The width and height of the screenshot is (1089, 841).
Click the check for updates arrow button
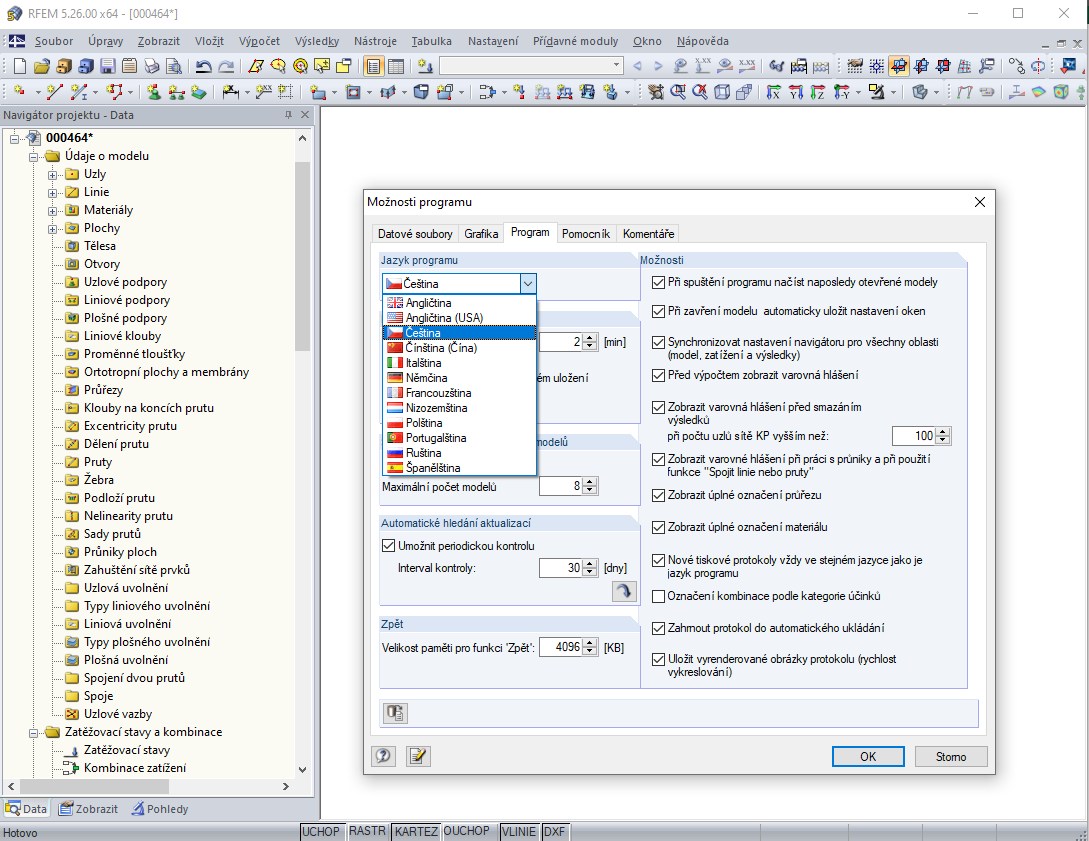coord(624,591)
